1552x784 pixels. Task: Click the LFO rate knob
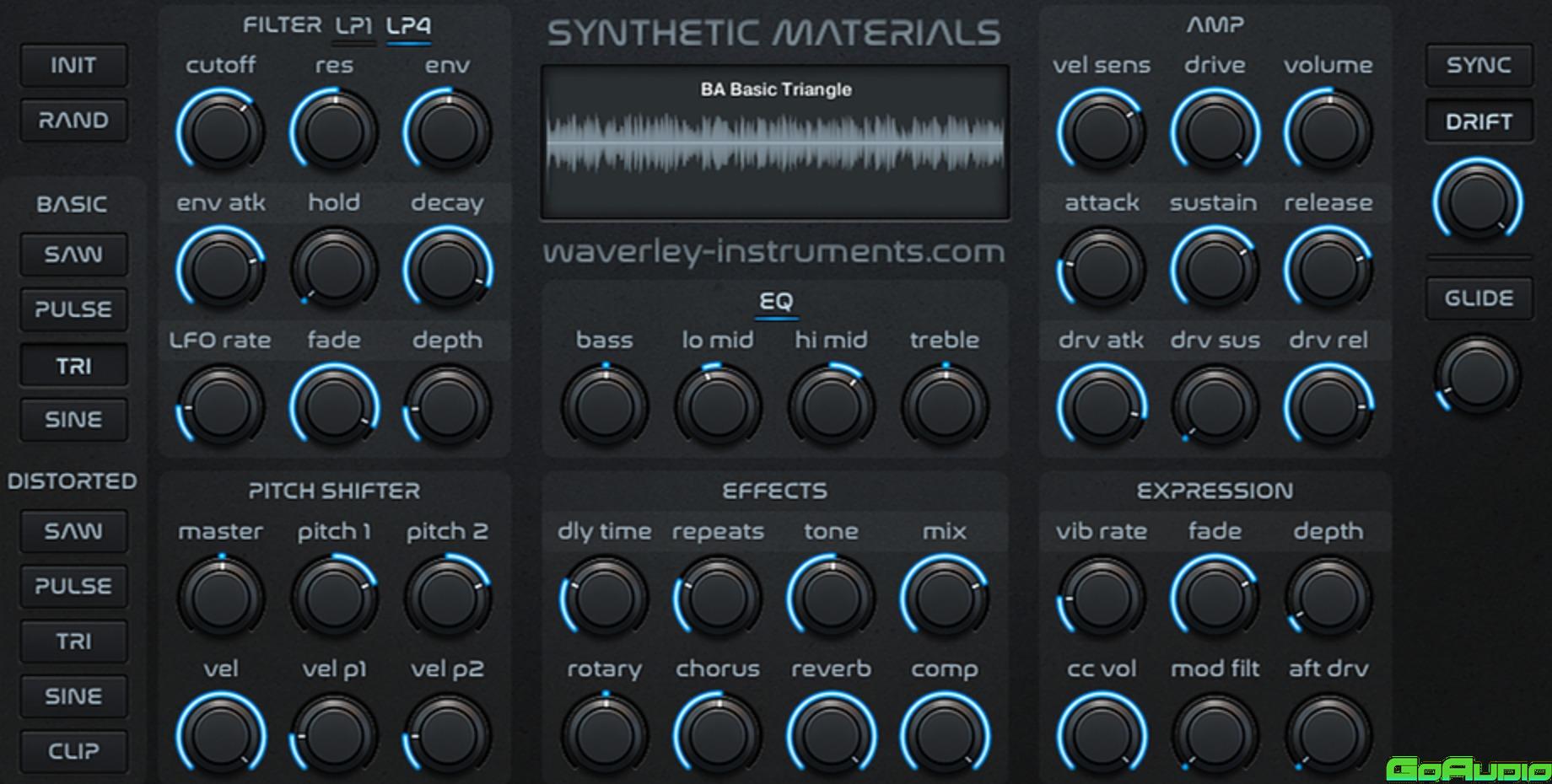[x=220, y=406]
